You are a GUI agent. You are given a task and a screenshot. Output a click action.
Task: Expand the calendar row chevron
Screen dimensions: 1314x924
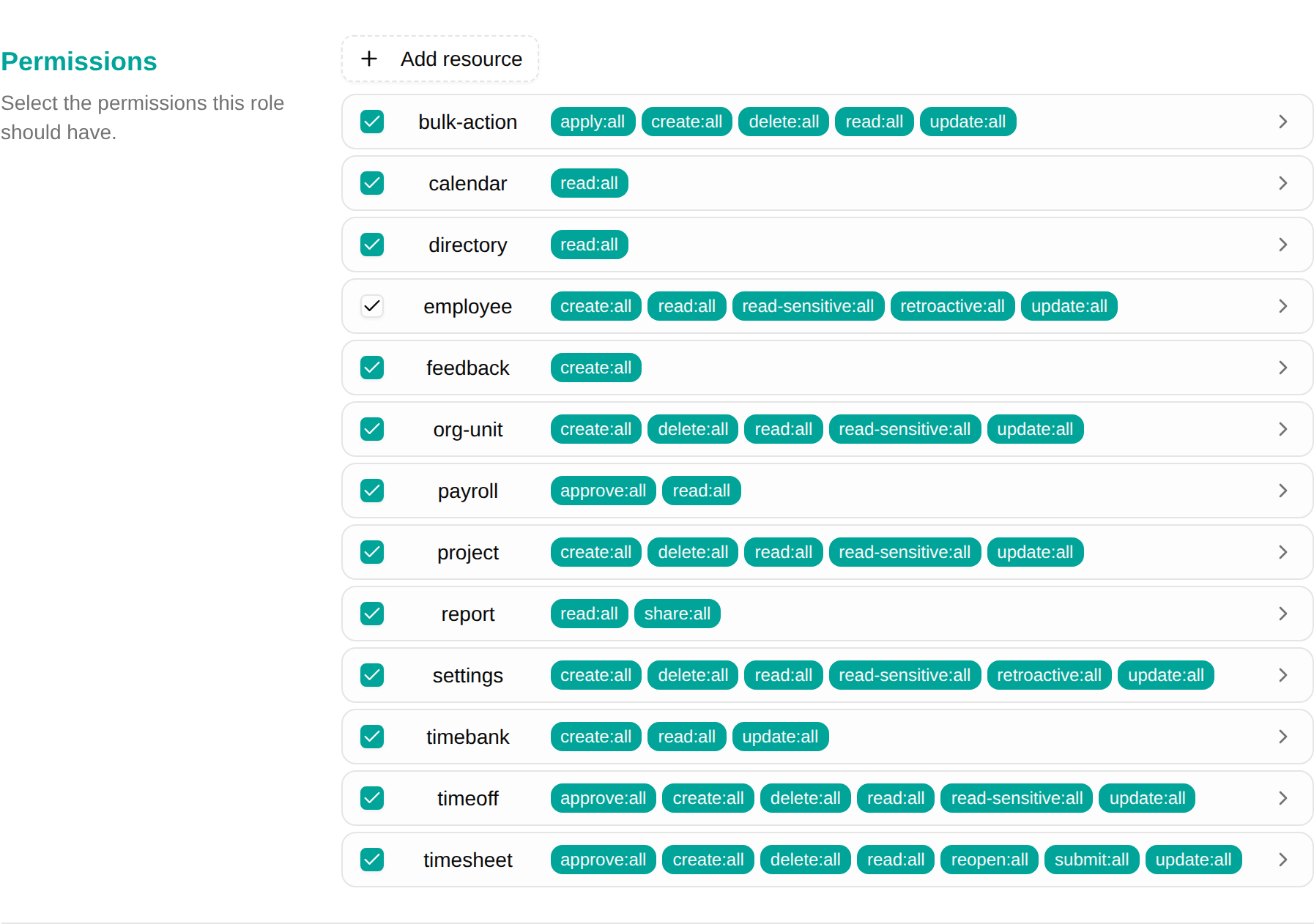[x=1283, y=183]
